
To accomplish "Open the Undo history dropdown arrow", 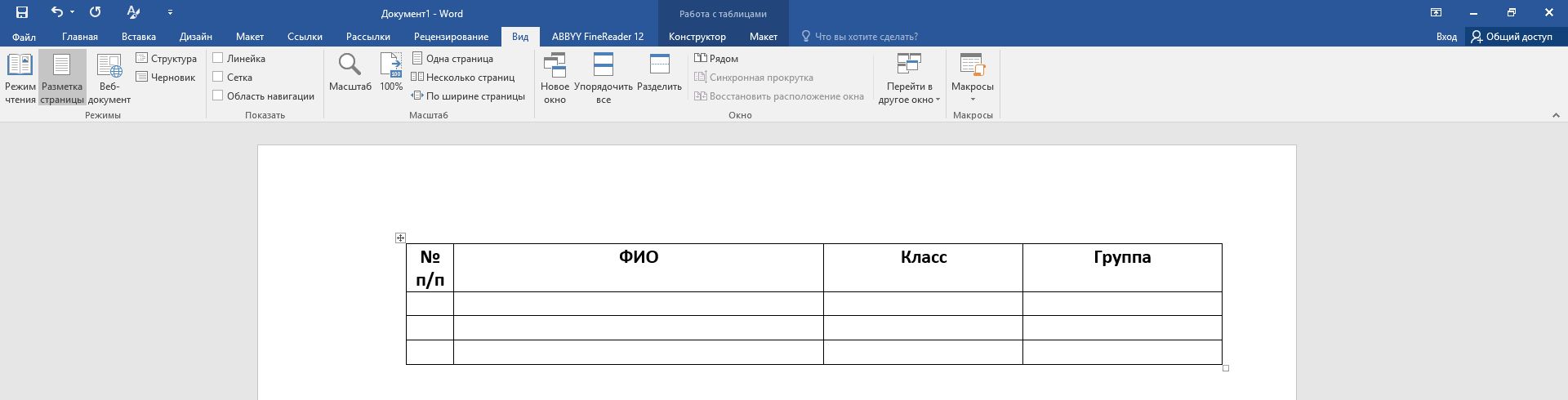I will 72,13.
